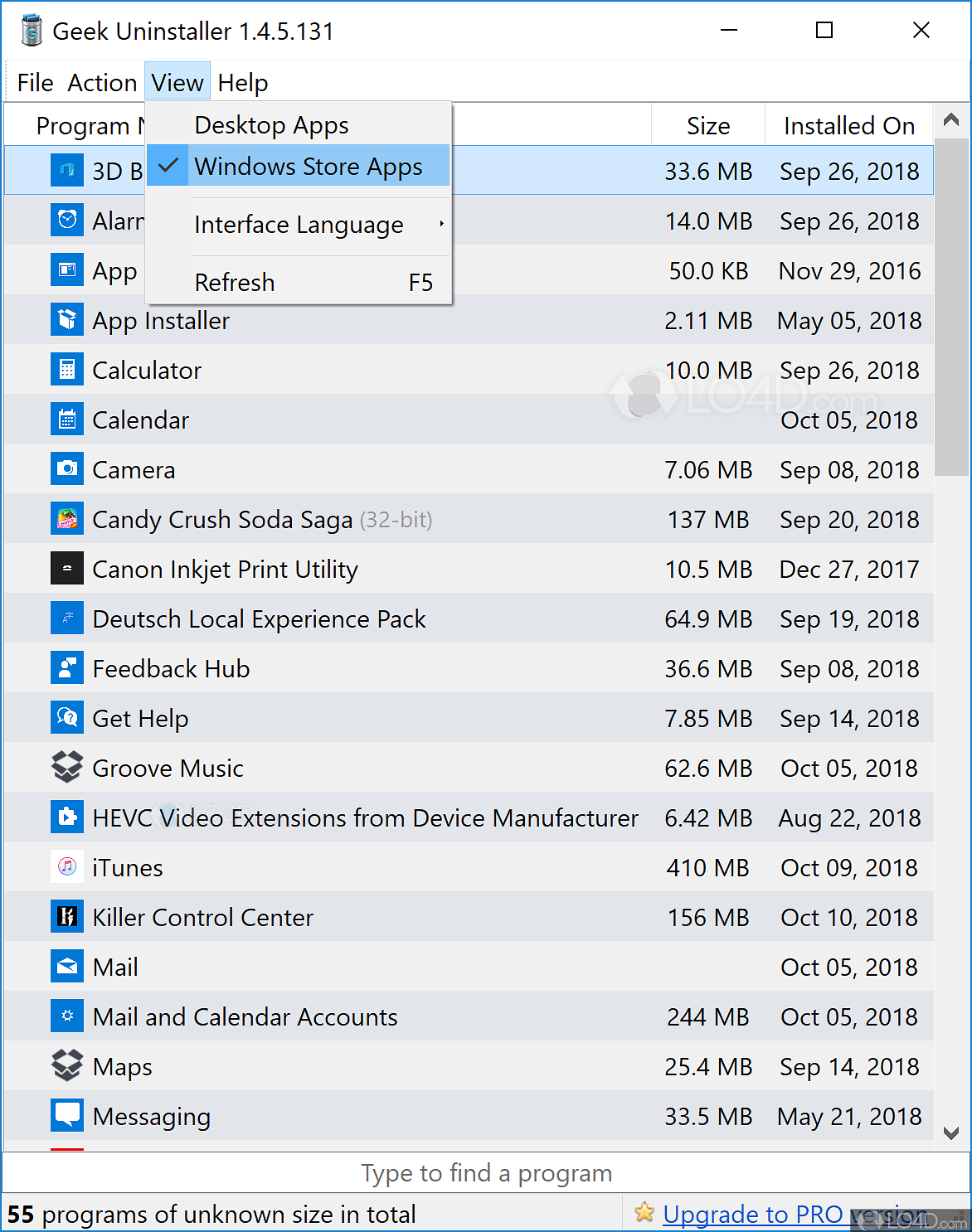Viewport: 972px width, 1232px height.
Task: Click the iTunes application icon
Action: click(66, 867)
